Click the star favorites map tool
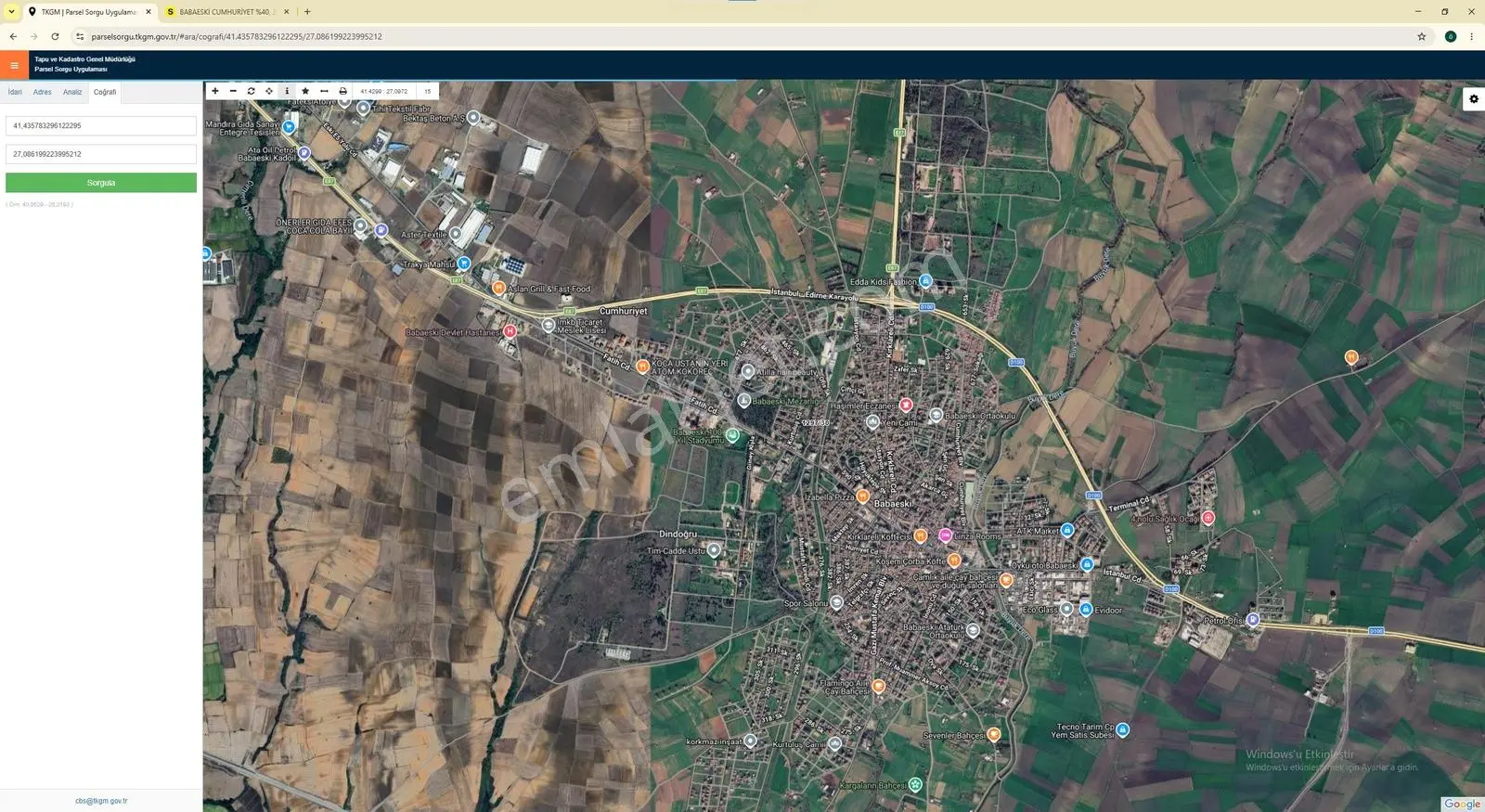The width and height of the screenshot is (1485, 812). pyautogui.click(x=305, y=91)
